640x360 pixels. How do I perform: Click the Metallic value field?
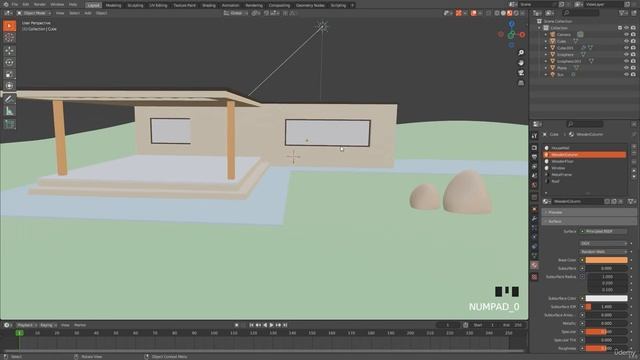click(x=606, y=323)
